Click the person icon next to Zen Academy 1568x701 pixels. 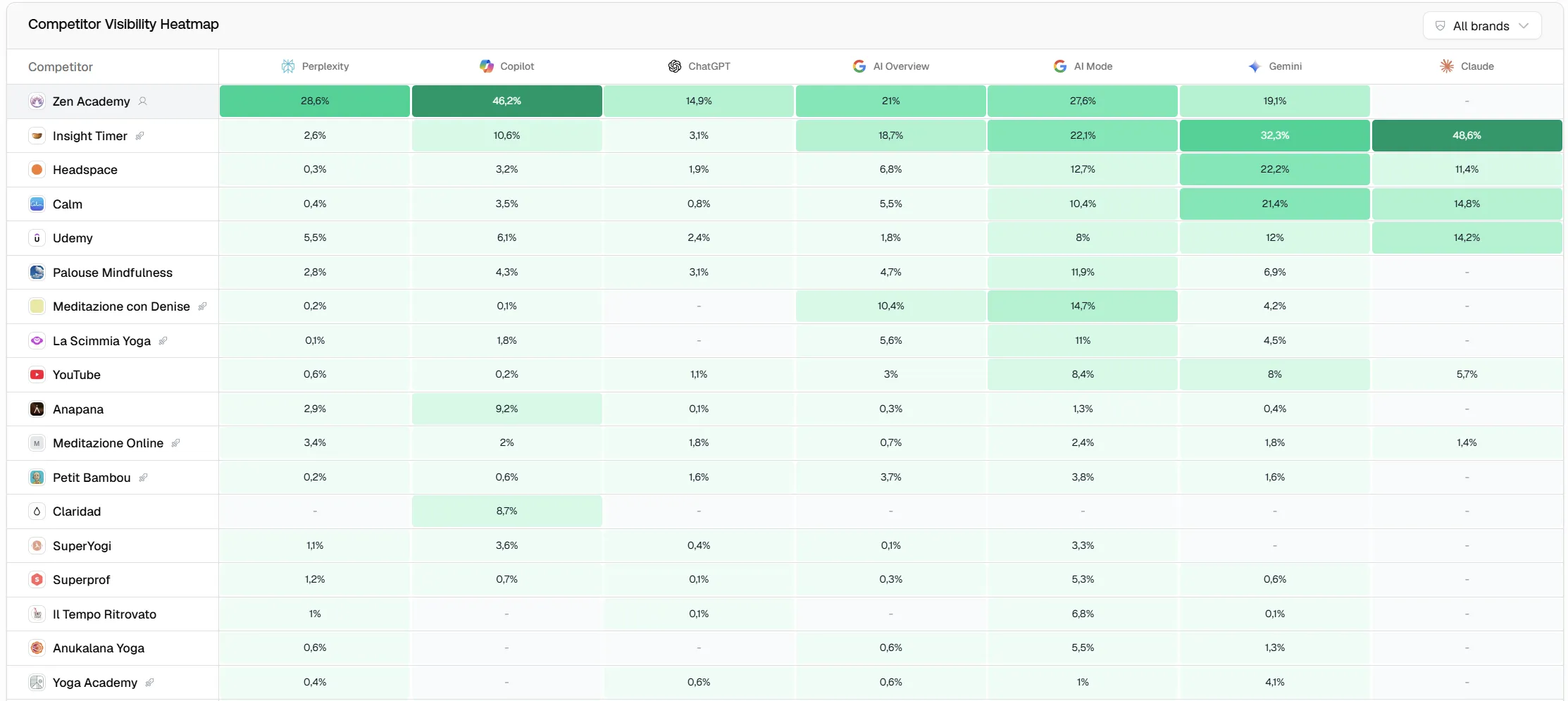[143, 101]
